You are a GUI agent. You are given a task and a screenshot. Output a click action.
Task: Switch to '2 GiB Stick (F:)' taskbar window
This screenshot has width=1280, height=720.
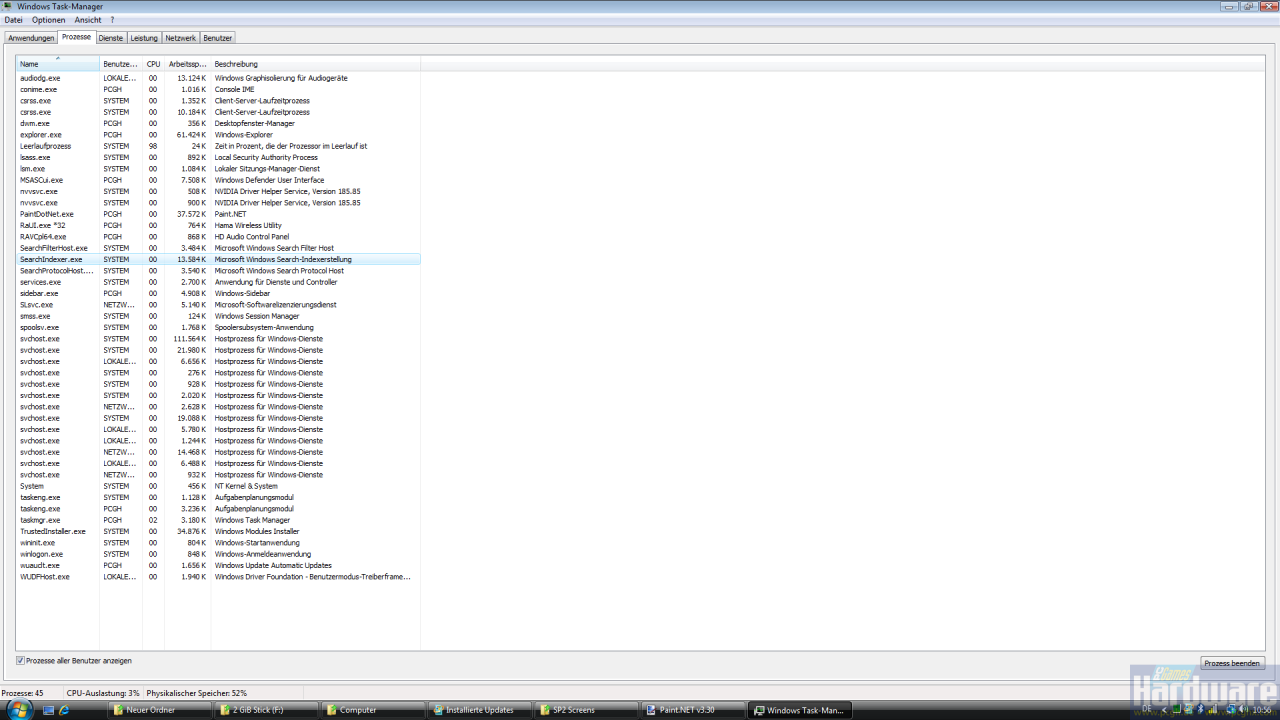[x=267, y=710]
